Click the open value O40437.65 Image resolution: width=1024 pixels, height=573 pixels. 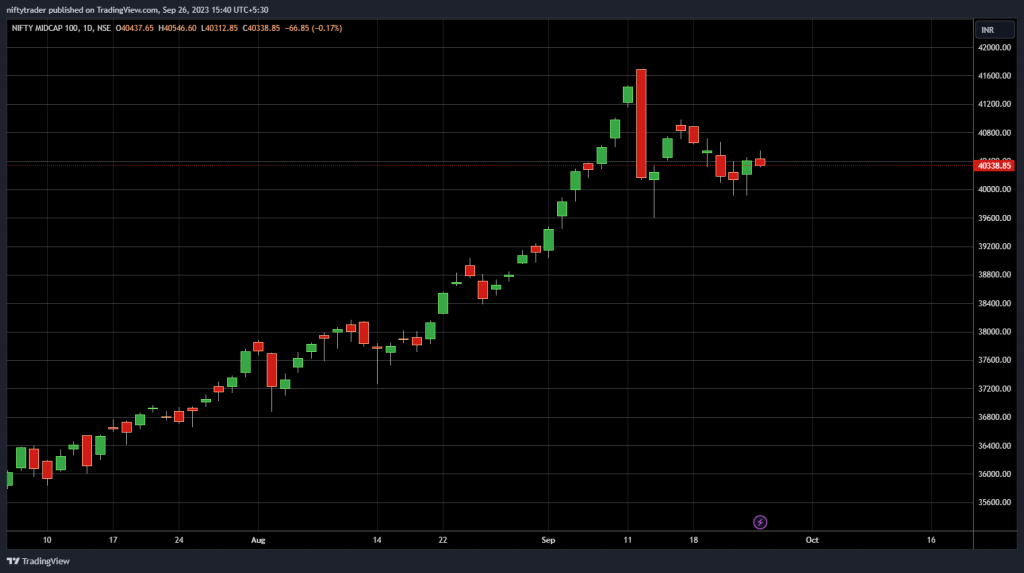click(135, 28)
